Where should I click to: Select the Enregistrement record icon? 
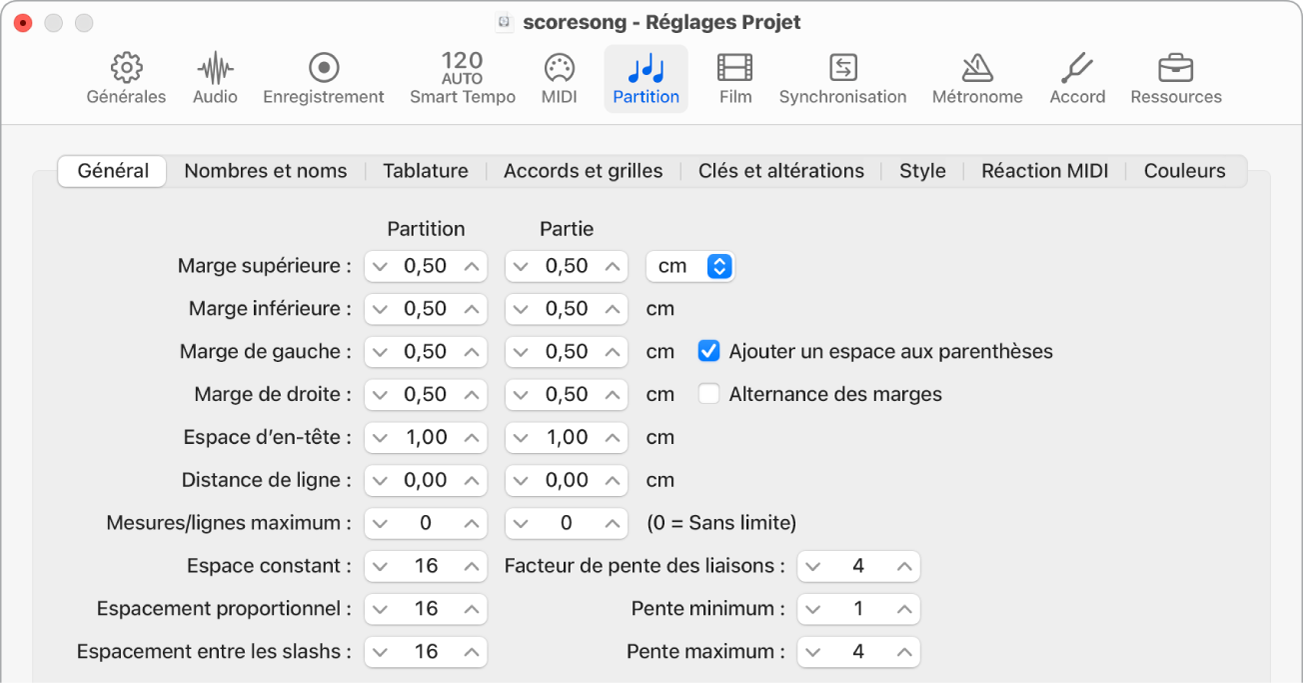(x=323, y=78)
